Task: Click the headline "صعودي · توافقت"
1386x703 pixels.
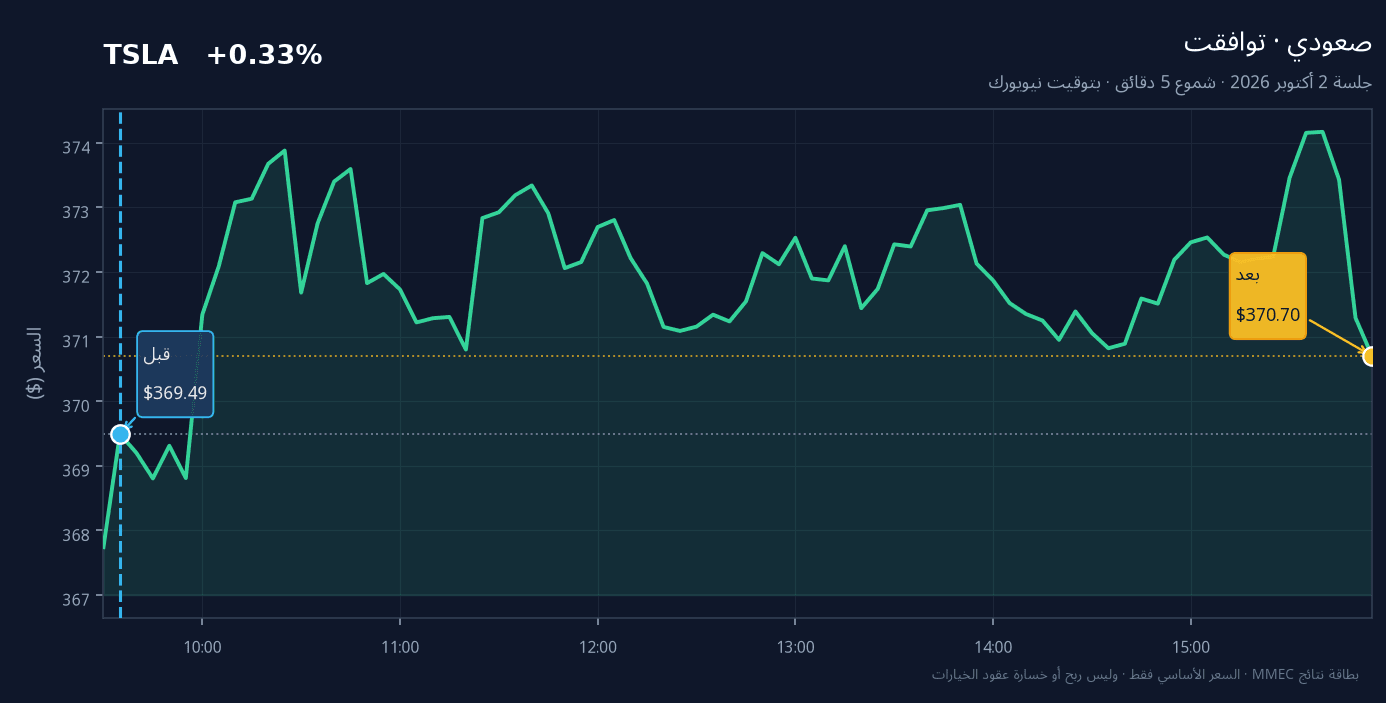Action: pyautogui.click(x=1278, y=43)
